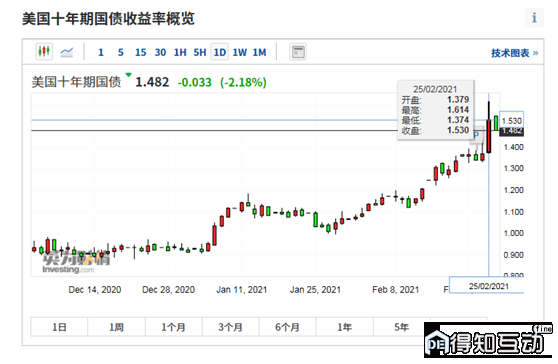Choose the 5H interval
The width and height of the screenshot is (558, 364).
point(200,53)
